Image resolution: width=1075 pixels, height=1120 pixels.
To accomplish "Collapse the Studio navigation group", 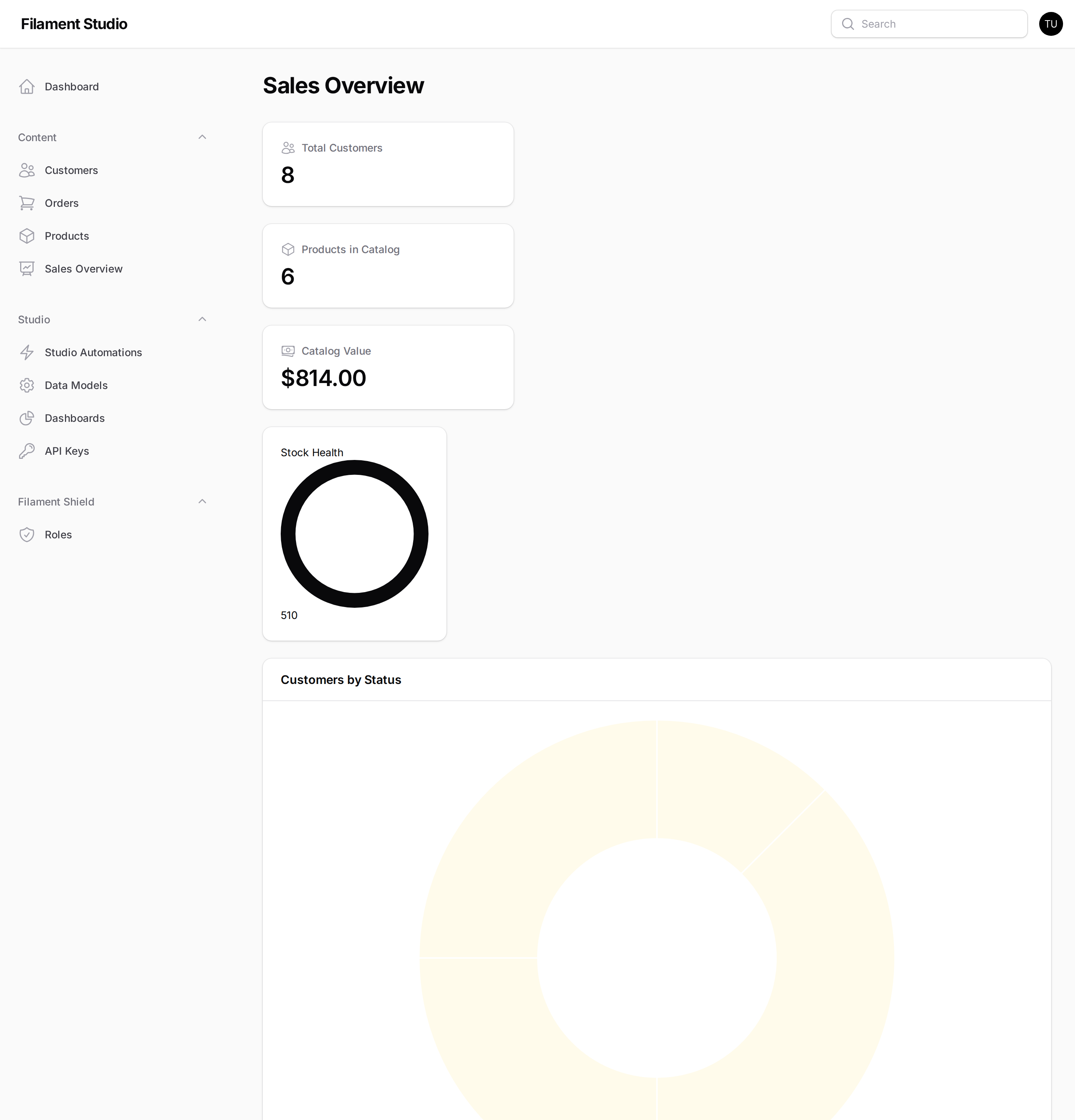I will pos(202,320).
